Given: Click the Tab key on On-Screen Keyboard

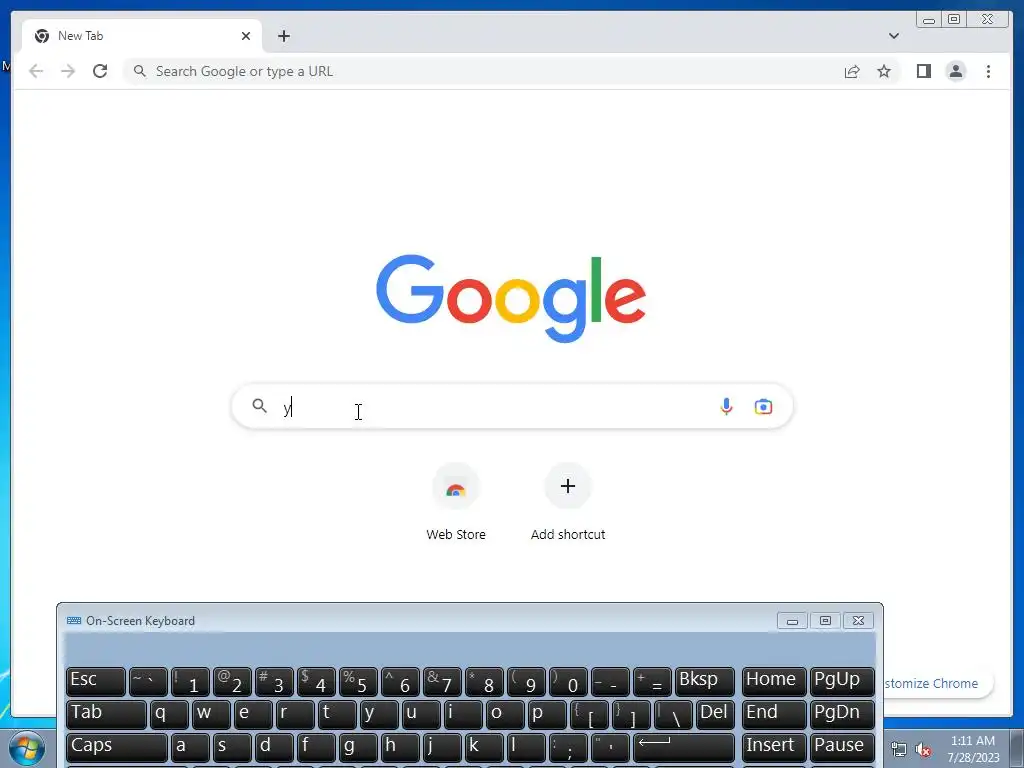Looking at the screenshot, I should tap(106, 714).
